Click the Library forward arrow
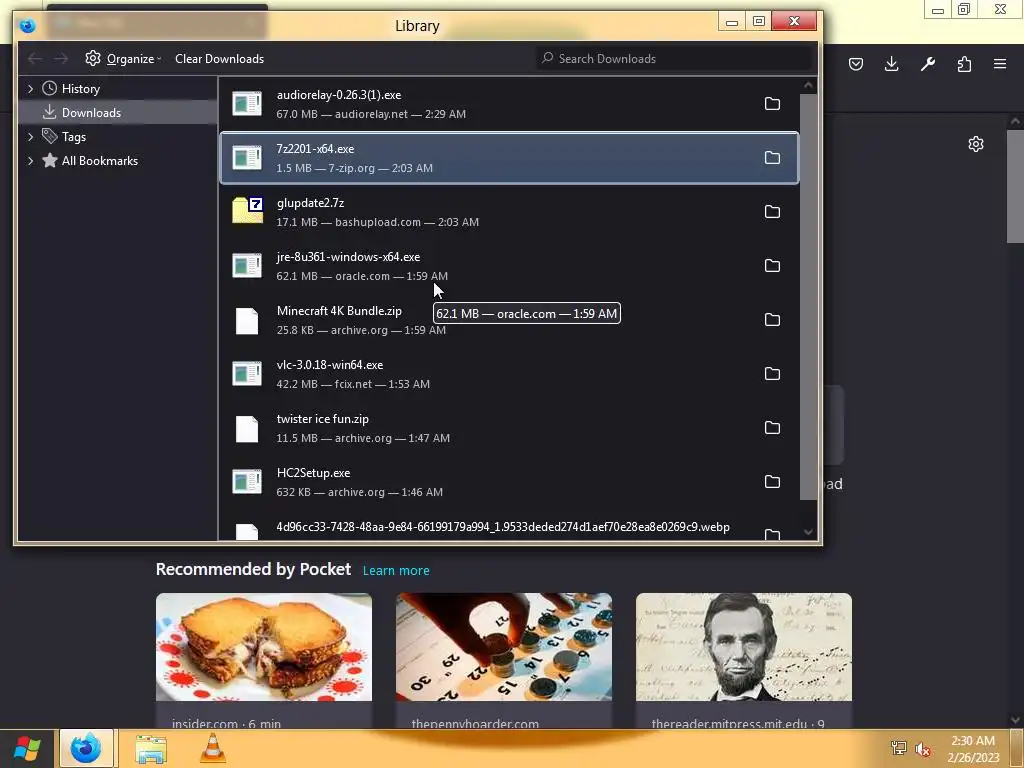 click(61, 59)
